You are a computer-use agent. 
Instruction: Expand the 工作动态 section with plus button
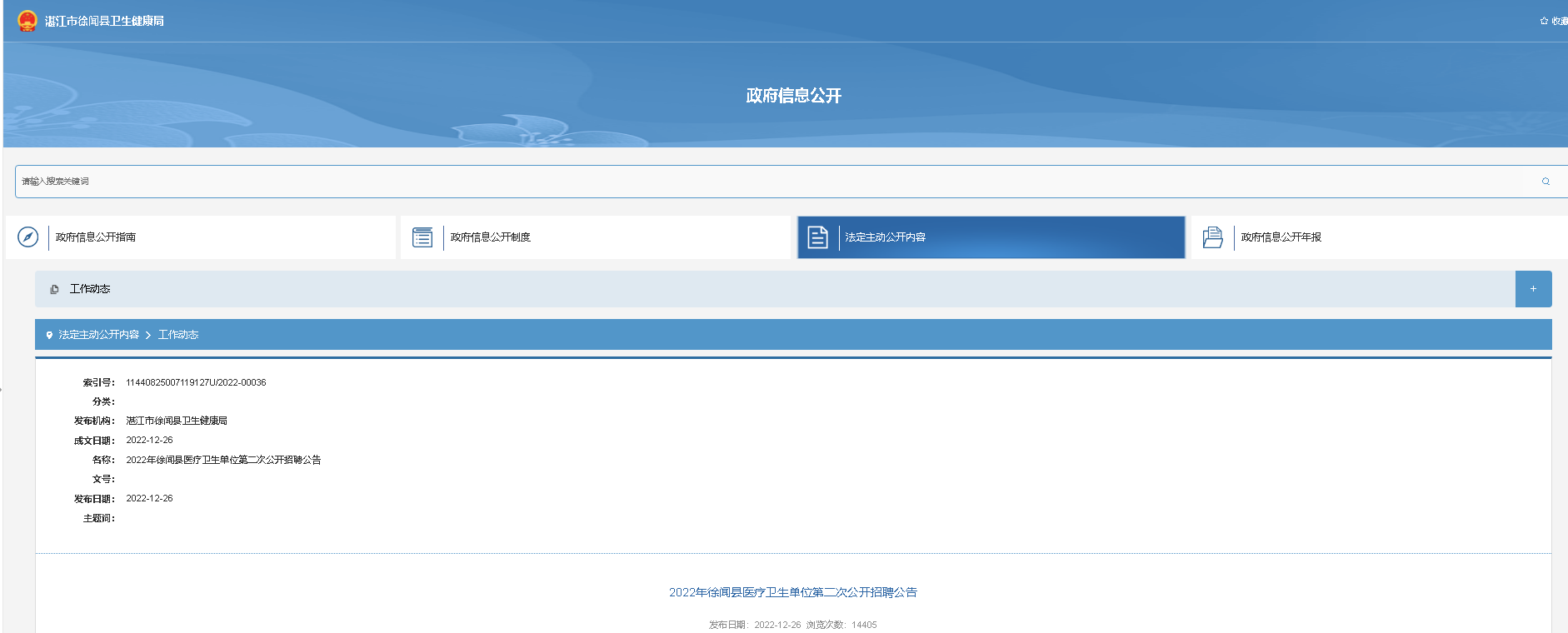click(x=1532, y=289)
